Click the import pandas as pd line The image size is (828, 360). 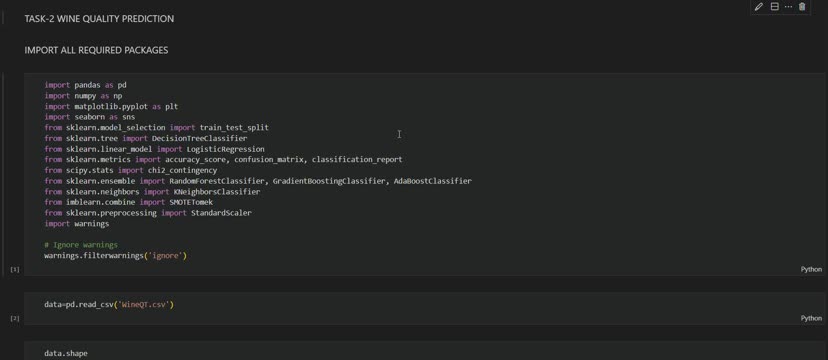pos(86,85)
